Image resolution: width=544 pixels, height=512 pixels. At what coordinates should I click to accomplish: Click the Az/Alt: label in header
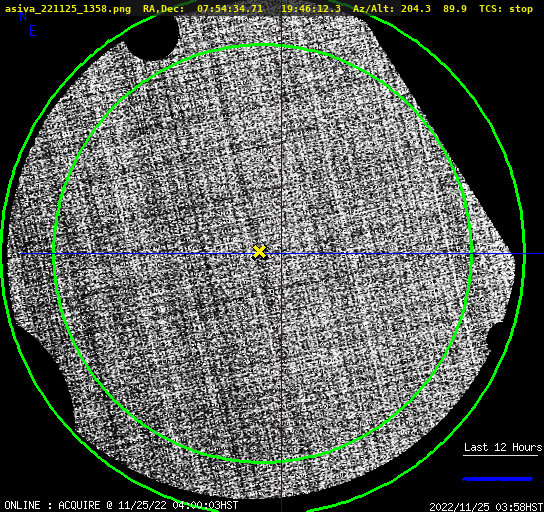click(x=373, y=9)
